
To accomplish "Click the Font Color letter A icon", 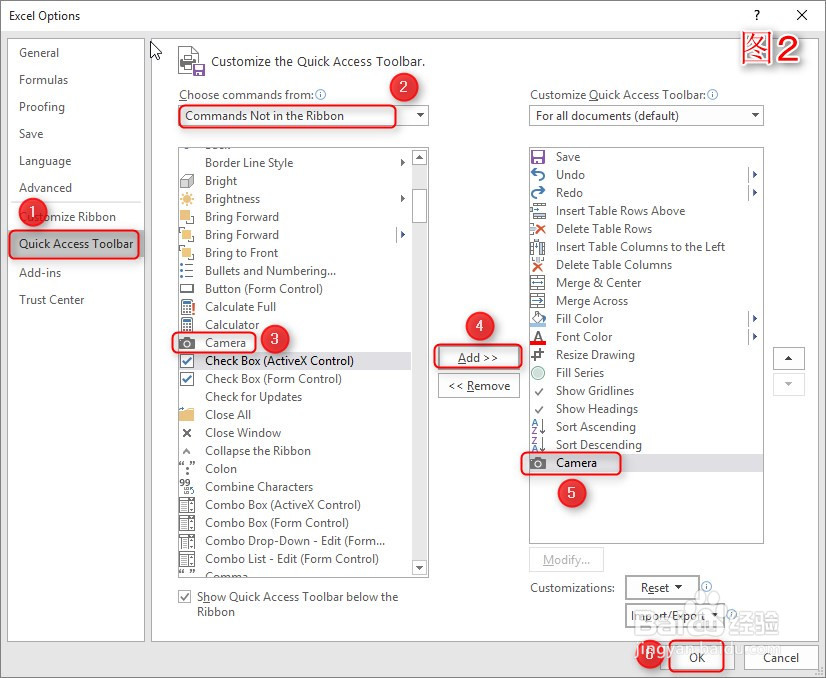I will tap(538, 337).
